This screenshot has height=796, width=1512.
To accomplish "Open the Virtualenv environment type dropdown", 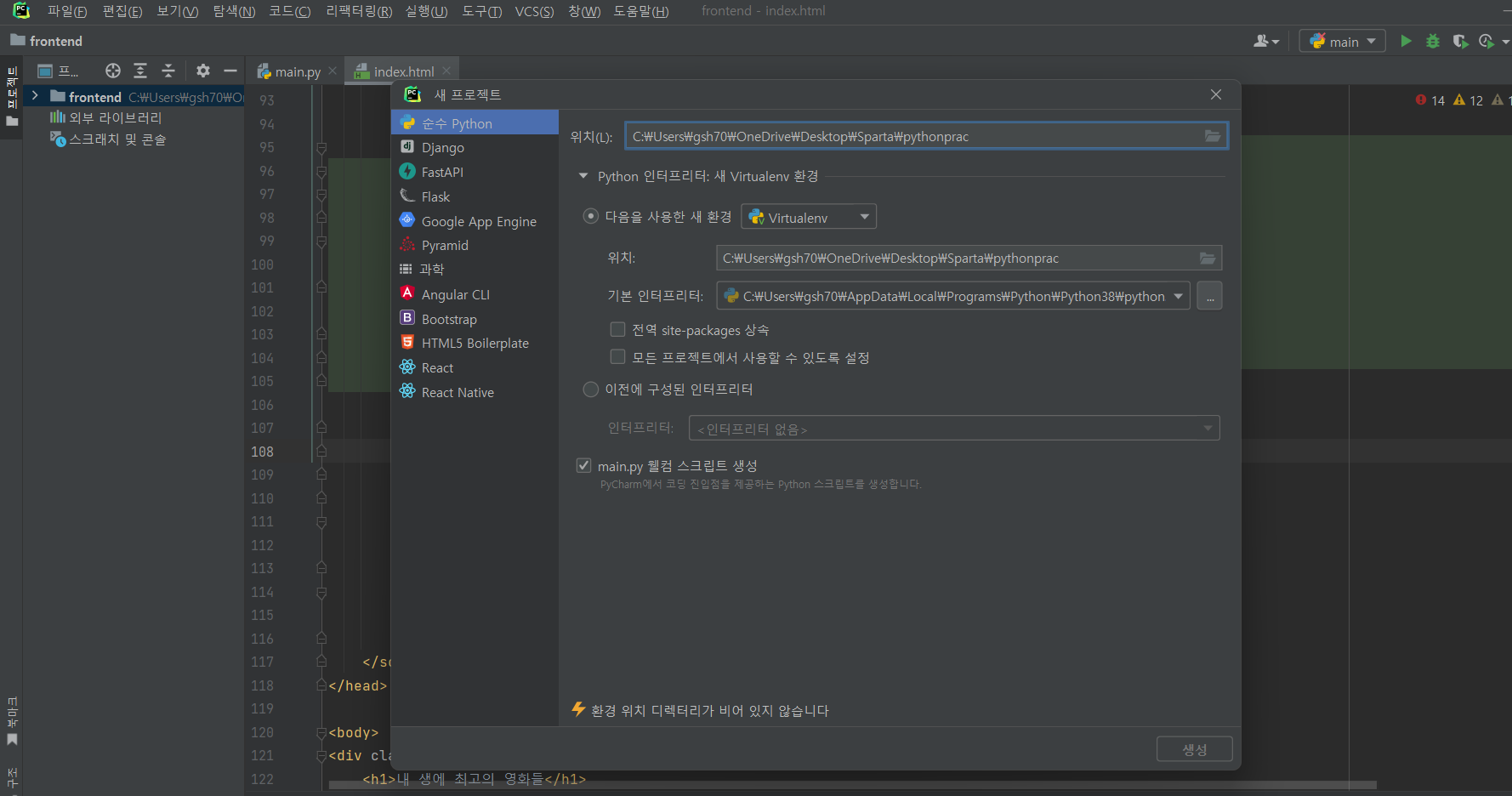I will click(x=809, y=217).
